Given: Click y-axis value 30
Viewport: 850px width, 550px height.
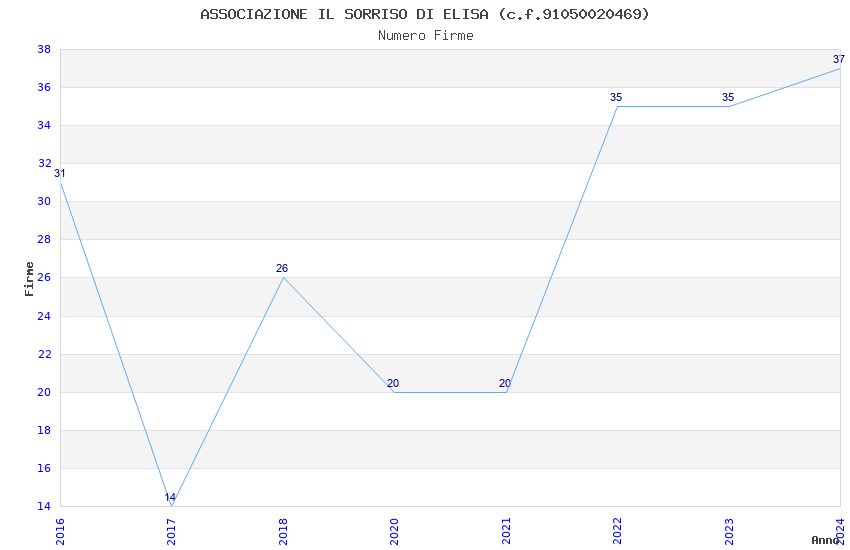Looking at the screenshot, I should 44,201.
